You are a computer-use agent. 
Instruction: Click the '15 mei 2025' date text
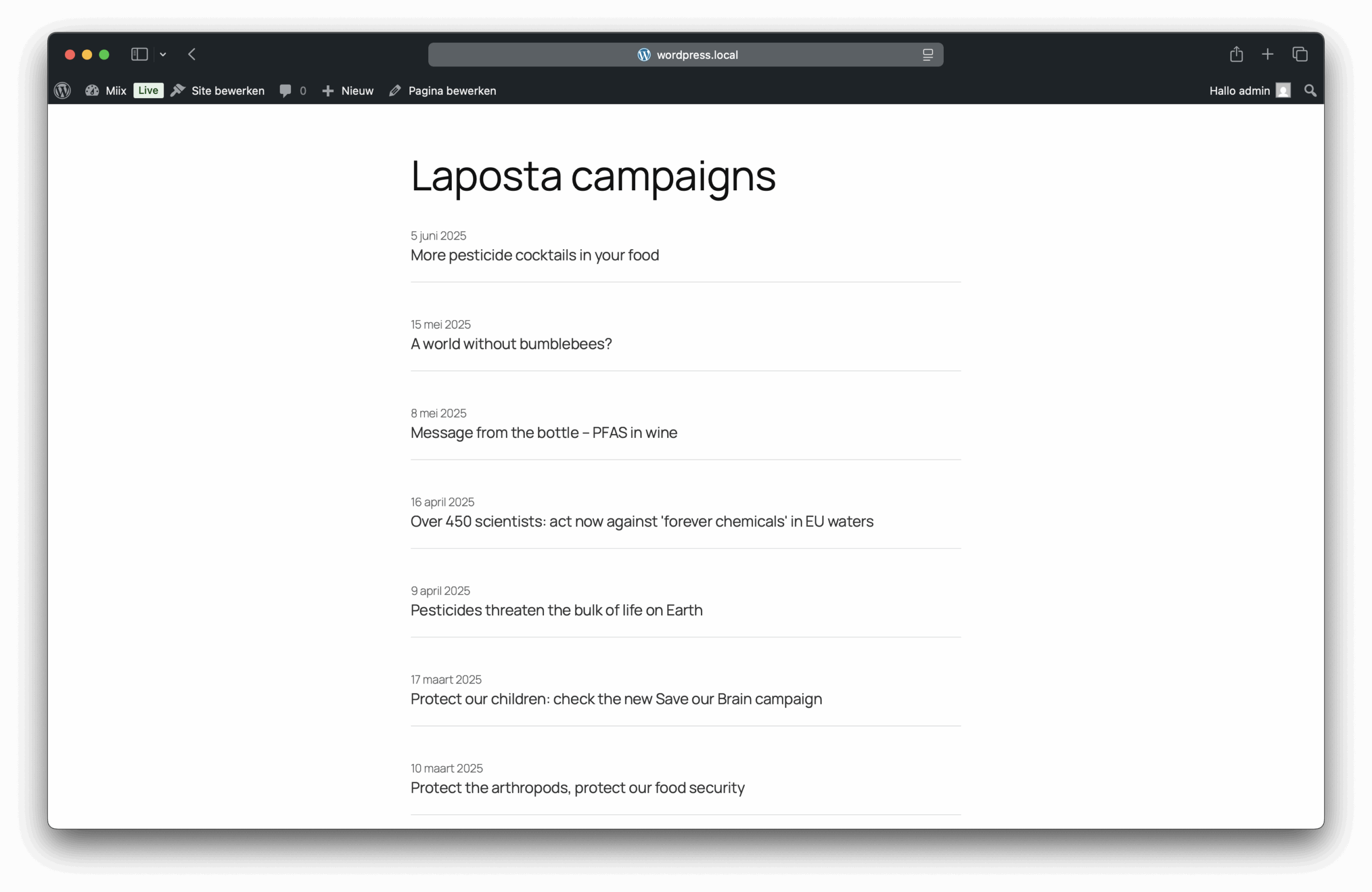[441, 325]
